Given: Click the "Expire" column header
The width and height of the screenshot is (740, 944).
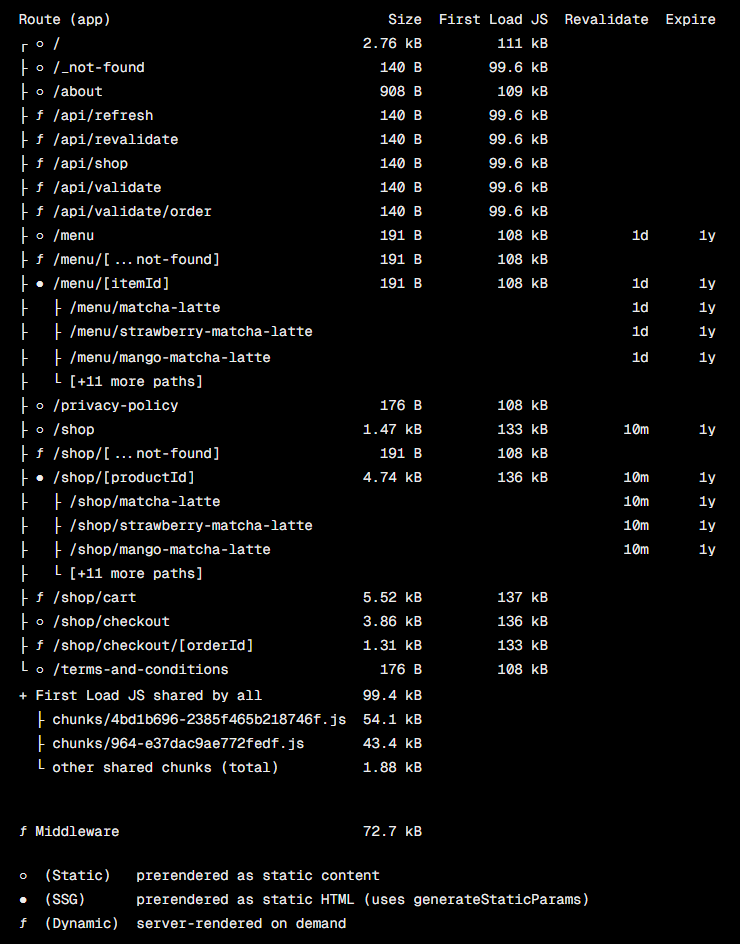Looking at the screenshot, I should coord(690,19).
